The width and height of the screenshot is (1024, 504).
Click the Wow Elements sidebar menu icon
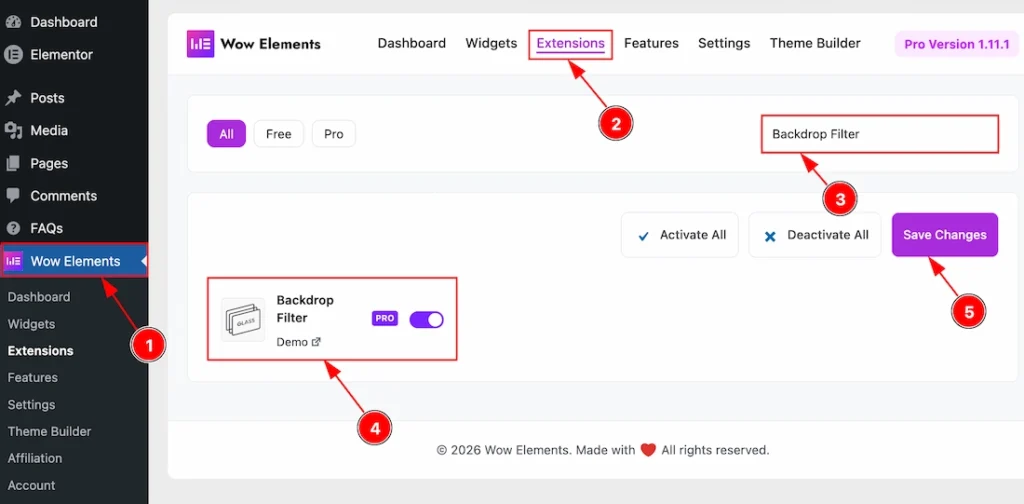pos(14,261)
